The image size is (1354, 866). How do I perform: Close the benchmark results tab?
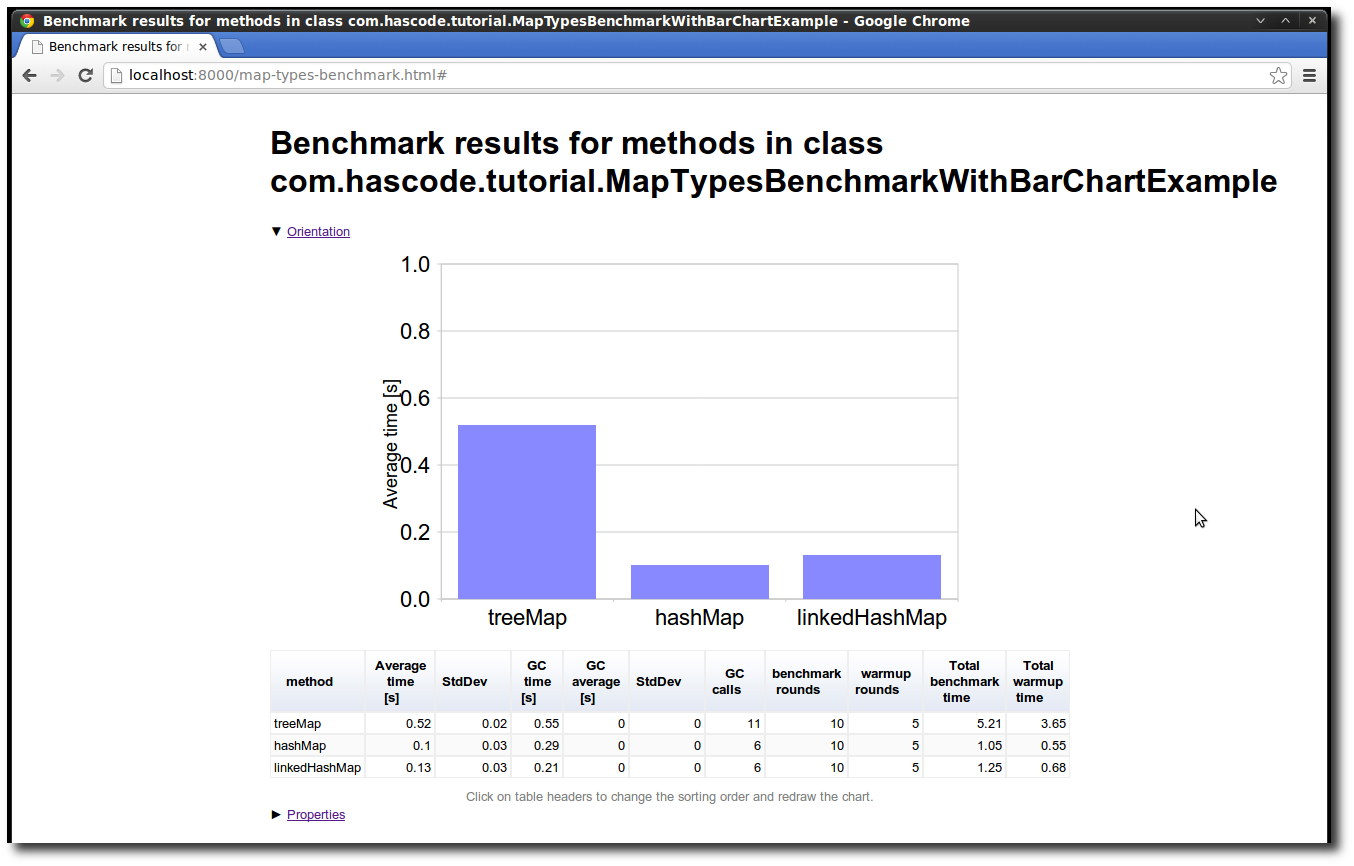(203, 47)
